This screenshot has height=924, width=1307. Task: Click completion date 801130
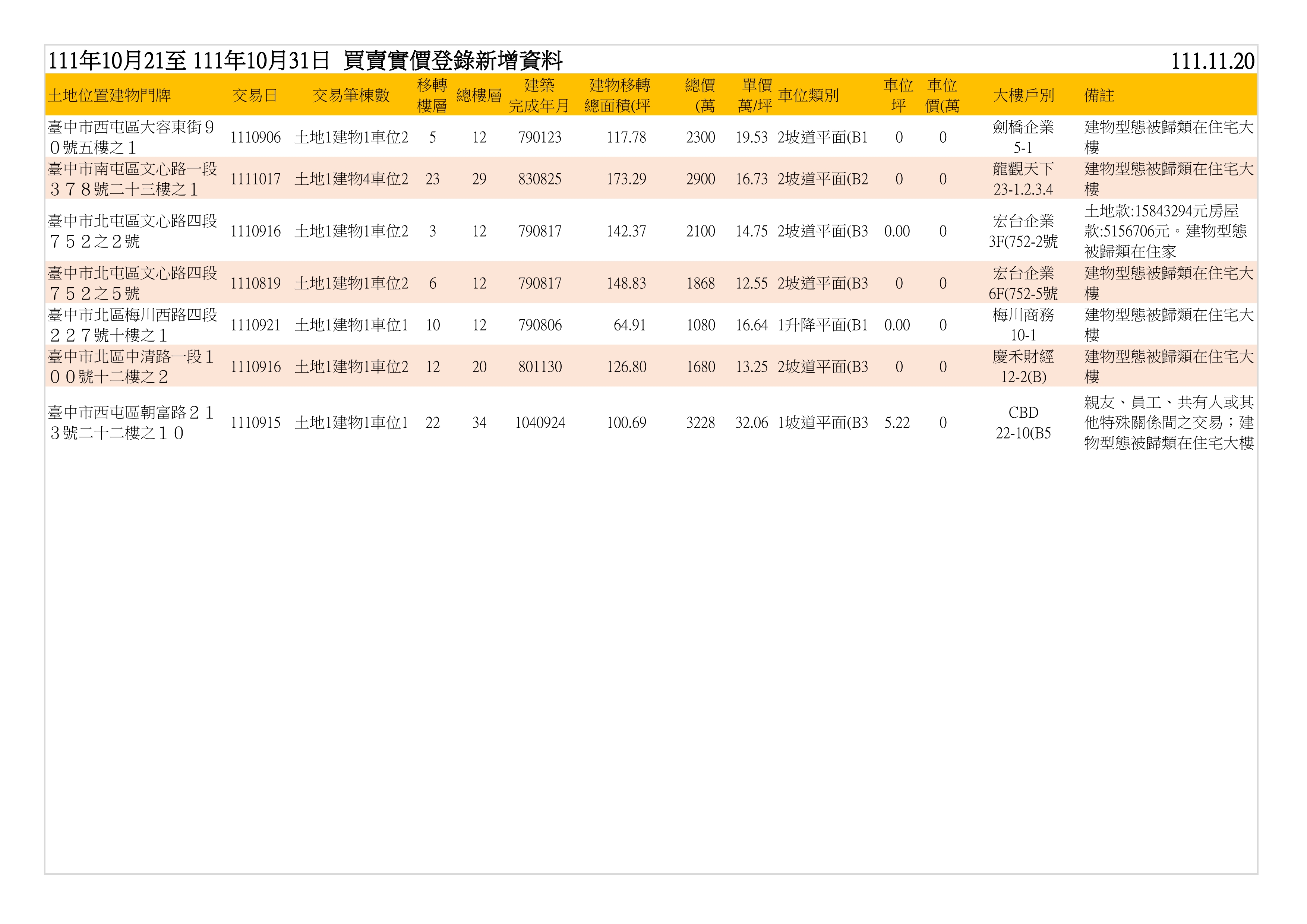point(540,366)
